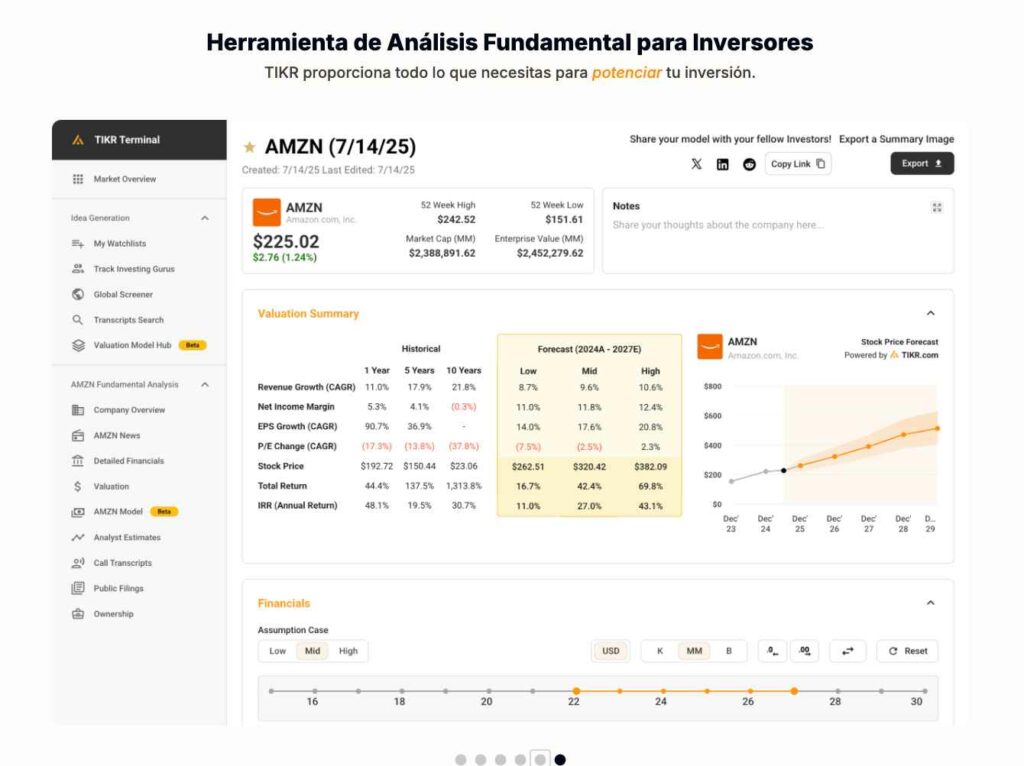Share model via Reddit icon
This screenshot has height=766, width=1024.
click(x=749, y=164)
